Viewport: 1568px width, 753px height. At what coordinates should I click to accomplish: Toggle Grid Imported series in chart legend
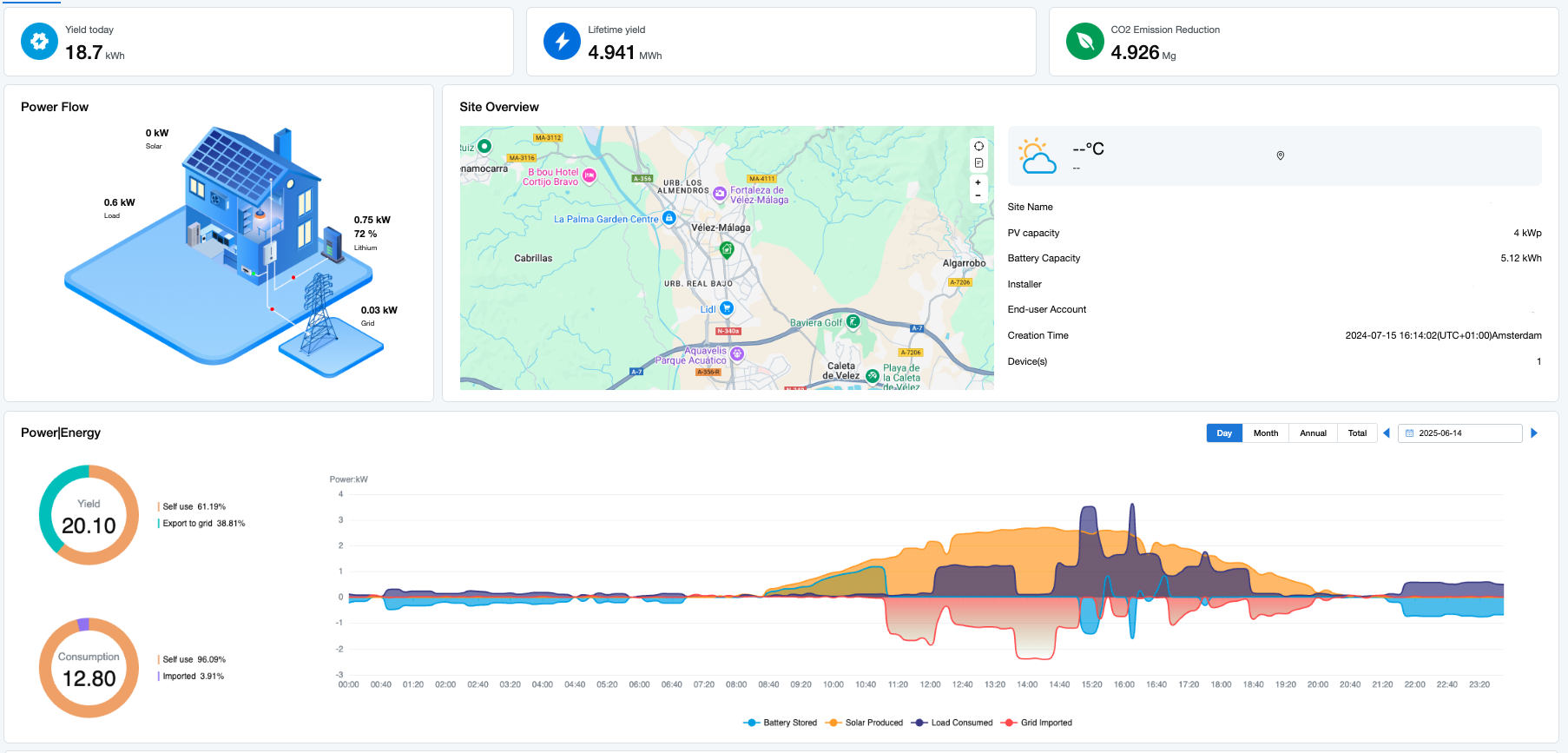[1037, 723]
